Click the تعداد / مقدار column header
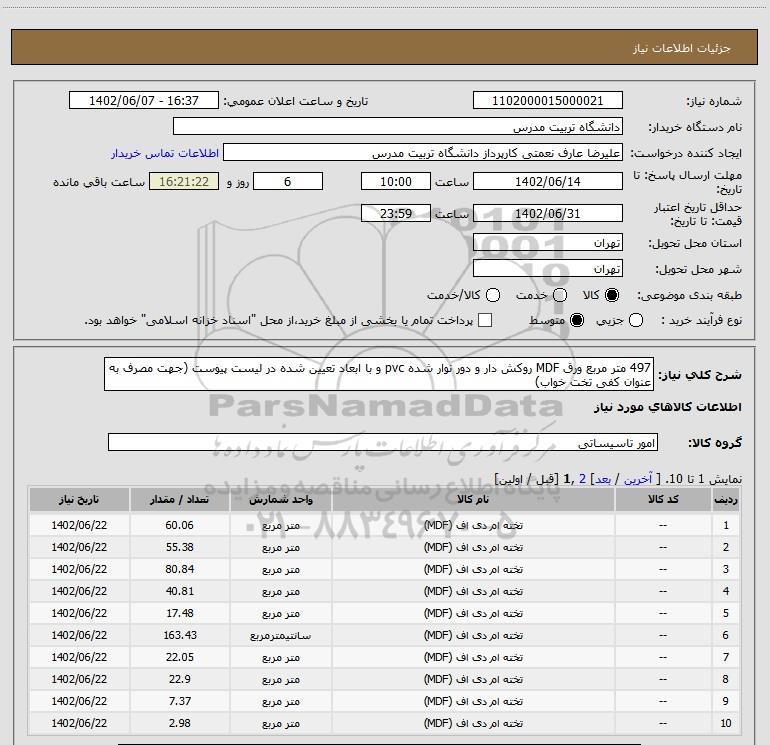770x745 pixels. 180,499
